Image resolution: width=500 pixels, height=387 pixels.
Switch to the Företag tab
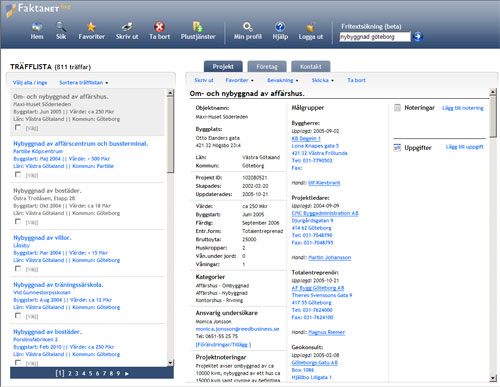coord(267,67)
